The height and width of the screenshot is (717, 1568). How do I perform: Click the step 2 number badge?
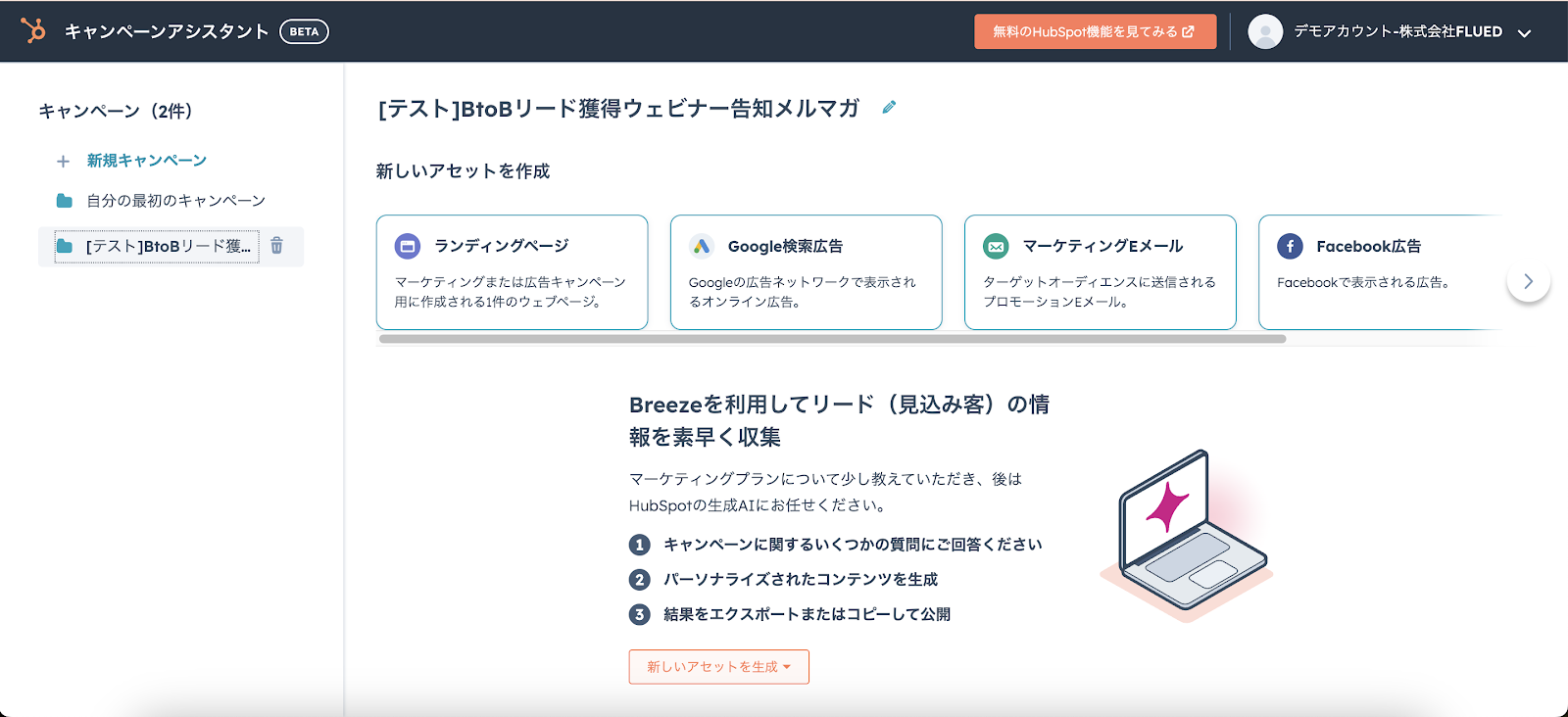640,580
